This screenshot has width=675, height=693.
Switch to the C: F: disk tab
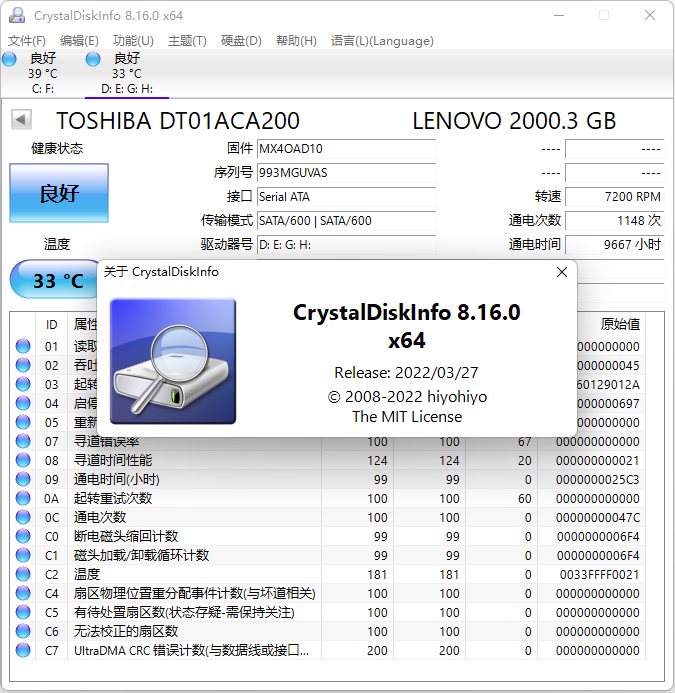(x=42, y=73)
